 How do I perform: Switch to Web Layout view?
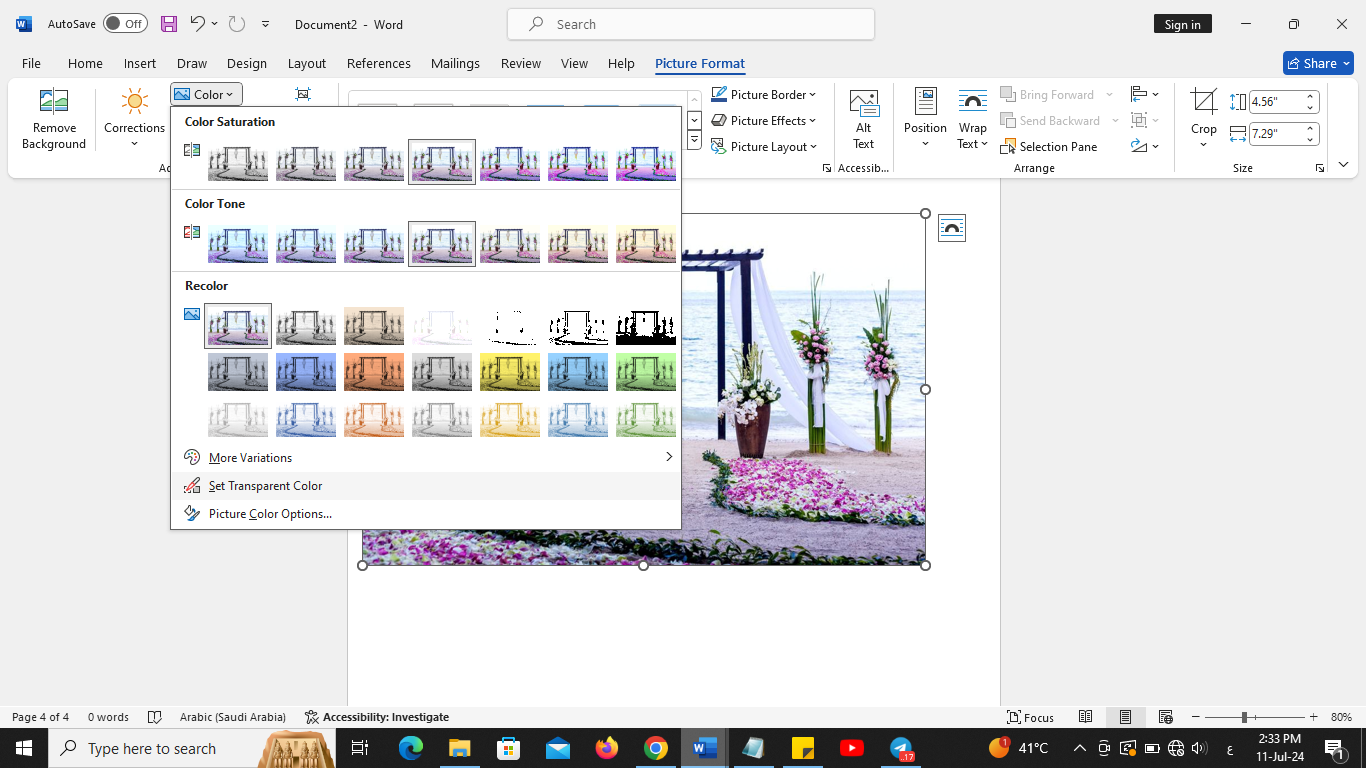coord(1165,717)
